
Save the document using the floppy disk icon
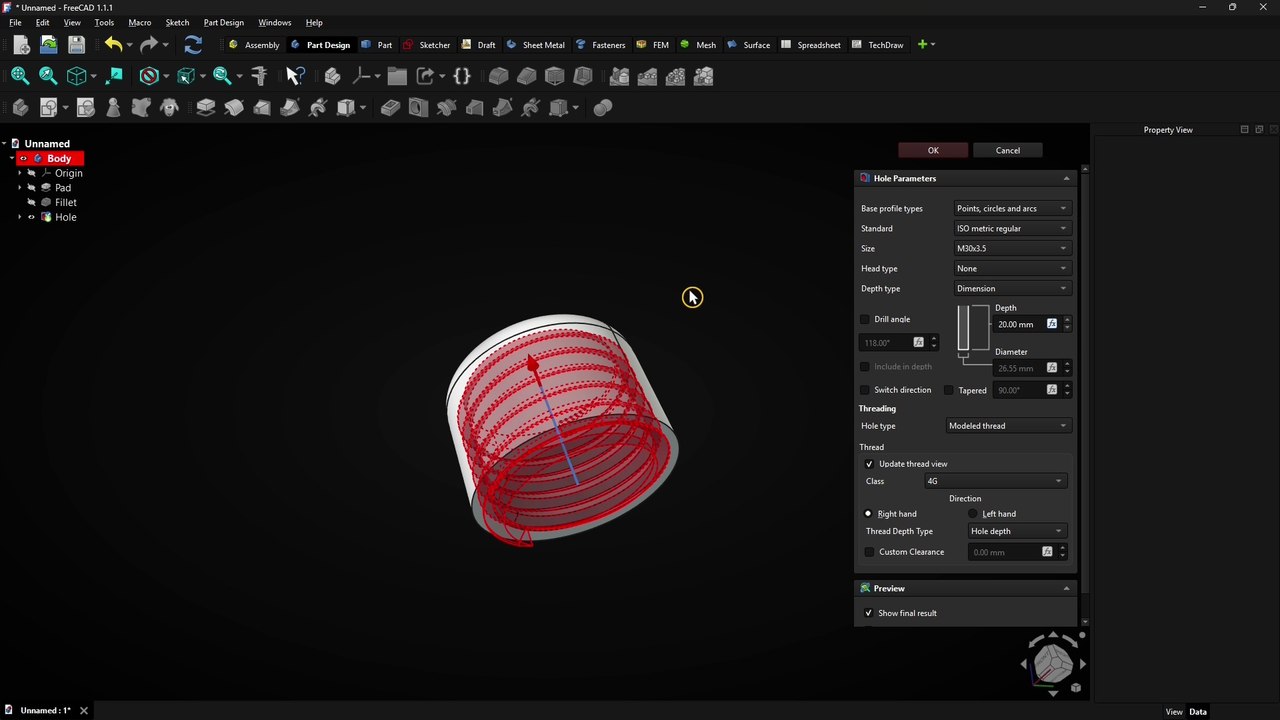[x=76, y=45]
